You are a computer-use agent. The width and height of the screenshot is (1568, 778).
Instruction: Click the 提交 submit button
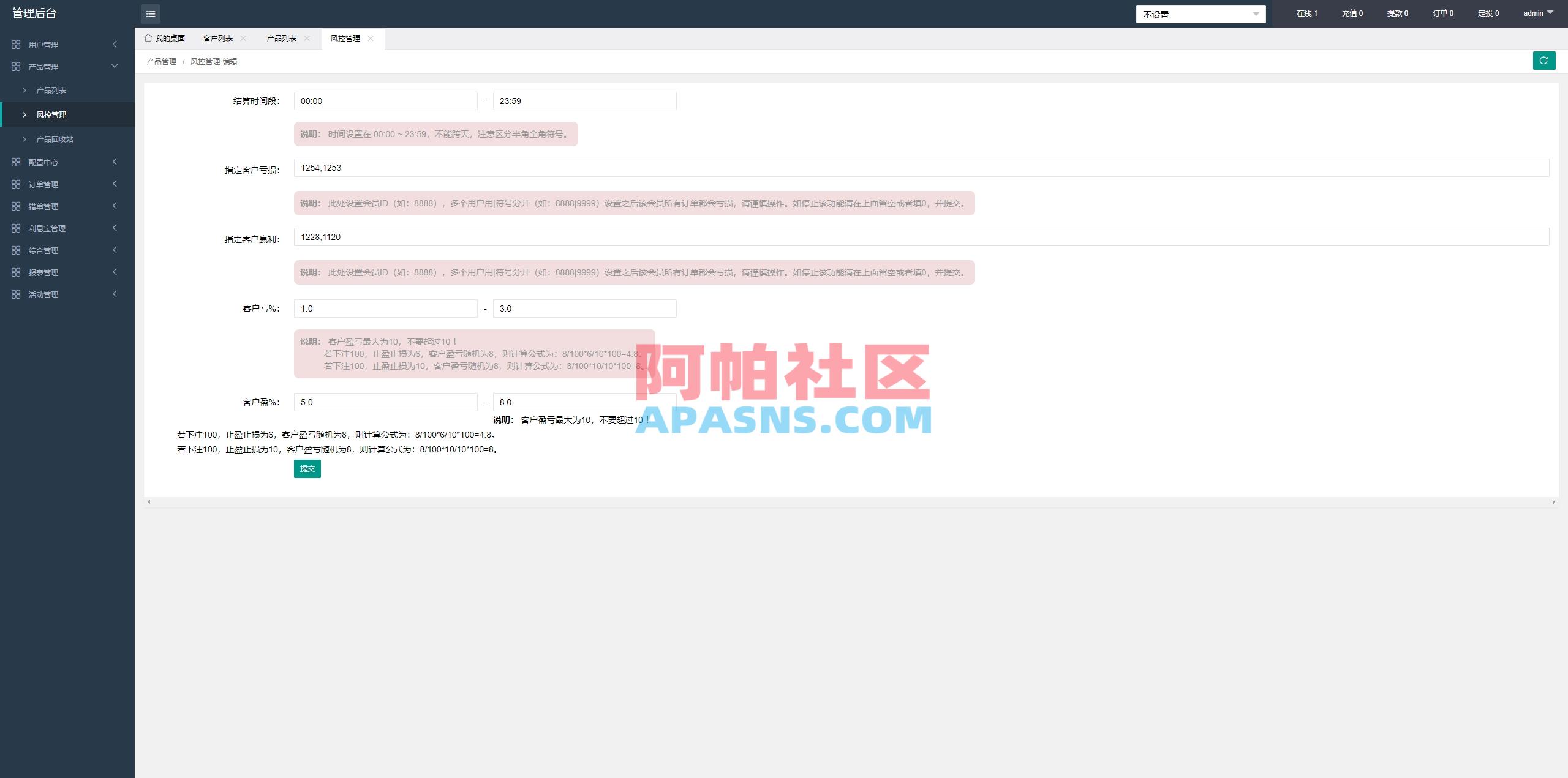tap(307, 468)
